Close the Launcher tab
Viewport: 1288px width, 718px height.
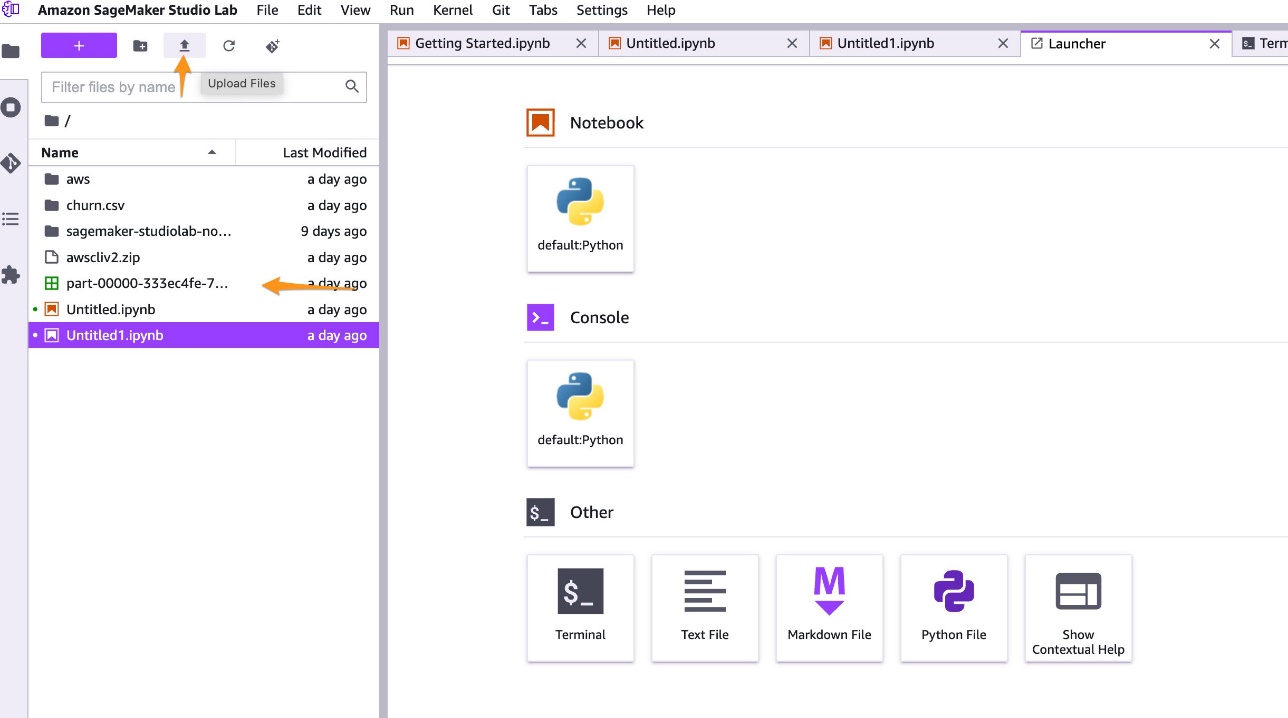[x=1215, y=44]
